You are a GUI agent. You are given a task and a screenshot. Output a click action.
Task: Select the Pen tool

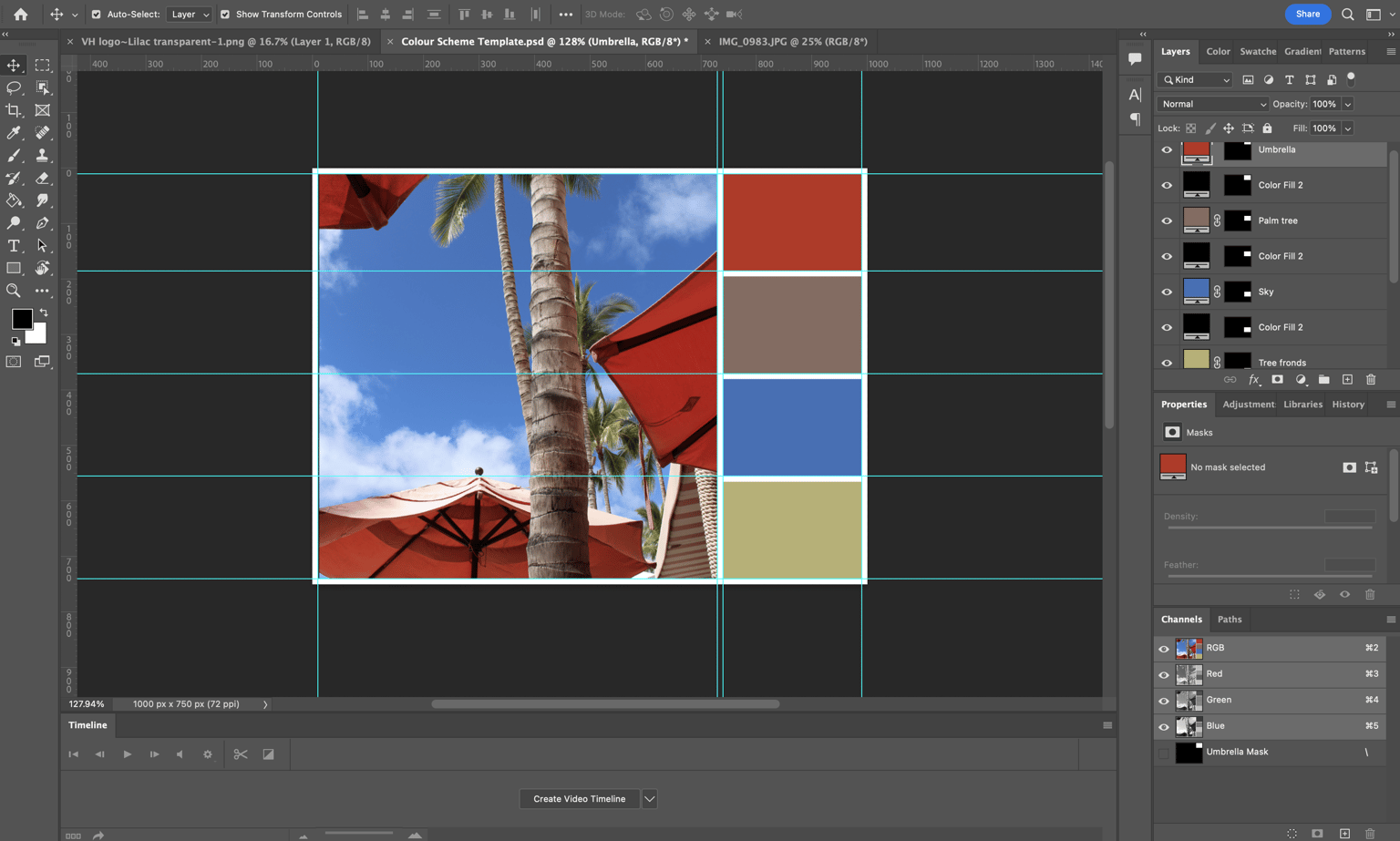click(42, 223)
